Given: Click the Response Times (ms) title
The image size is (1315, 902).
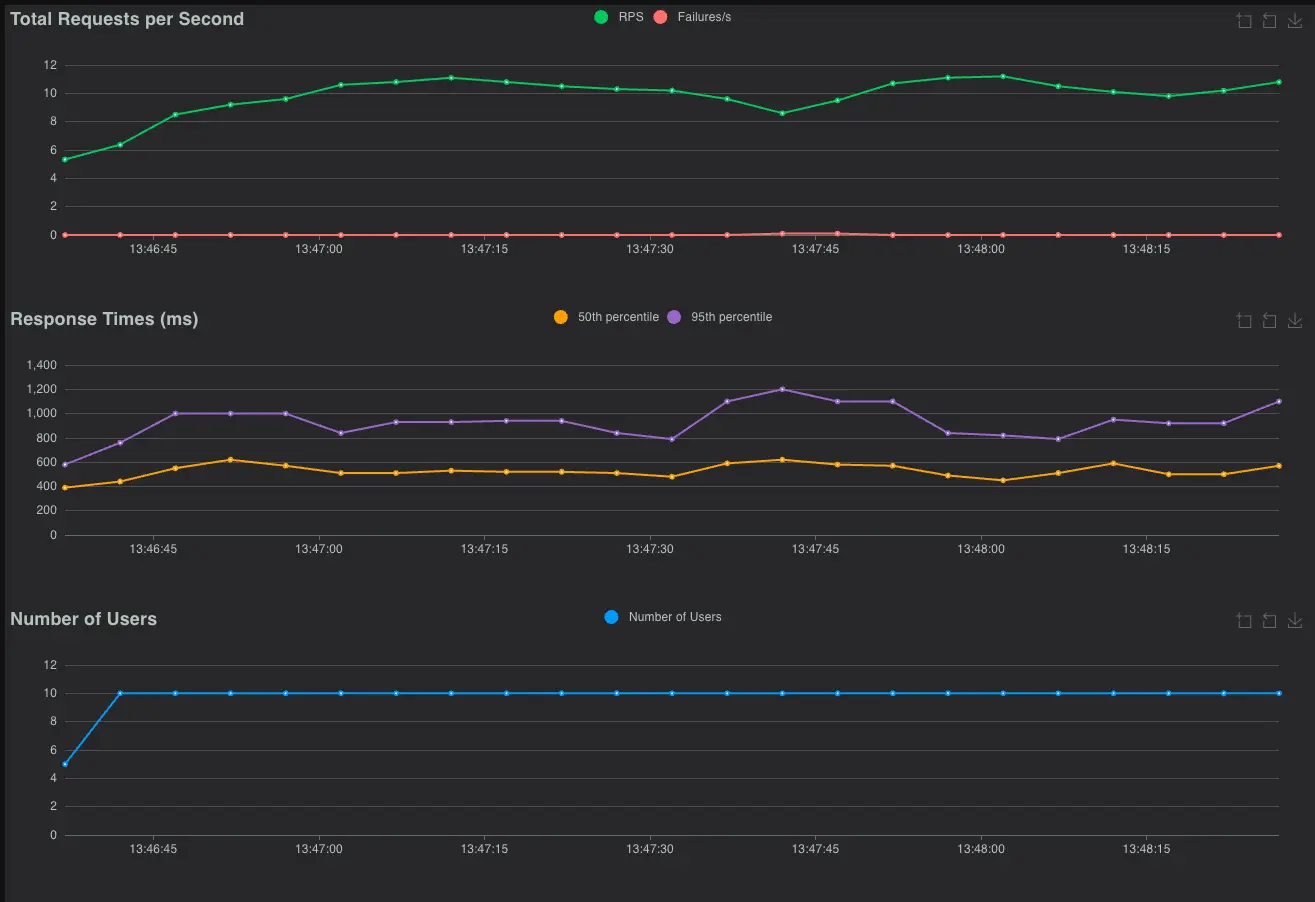Looking at the screenshot, I should point(104,319).
